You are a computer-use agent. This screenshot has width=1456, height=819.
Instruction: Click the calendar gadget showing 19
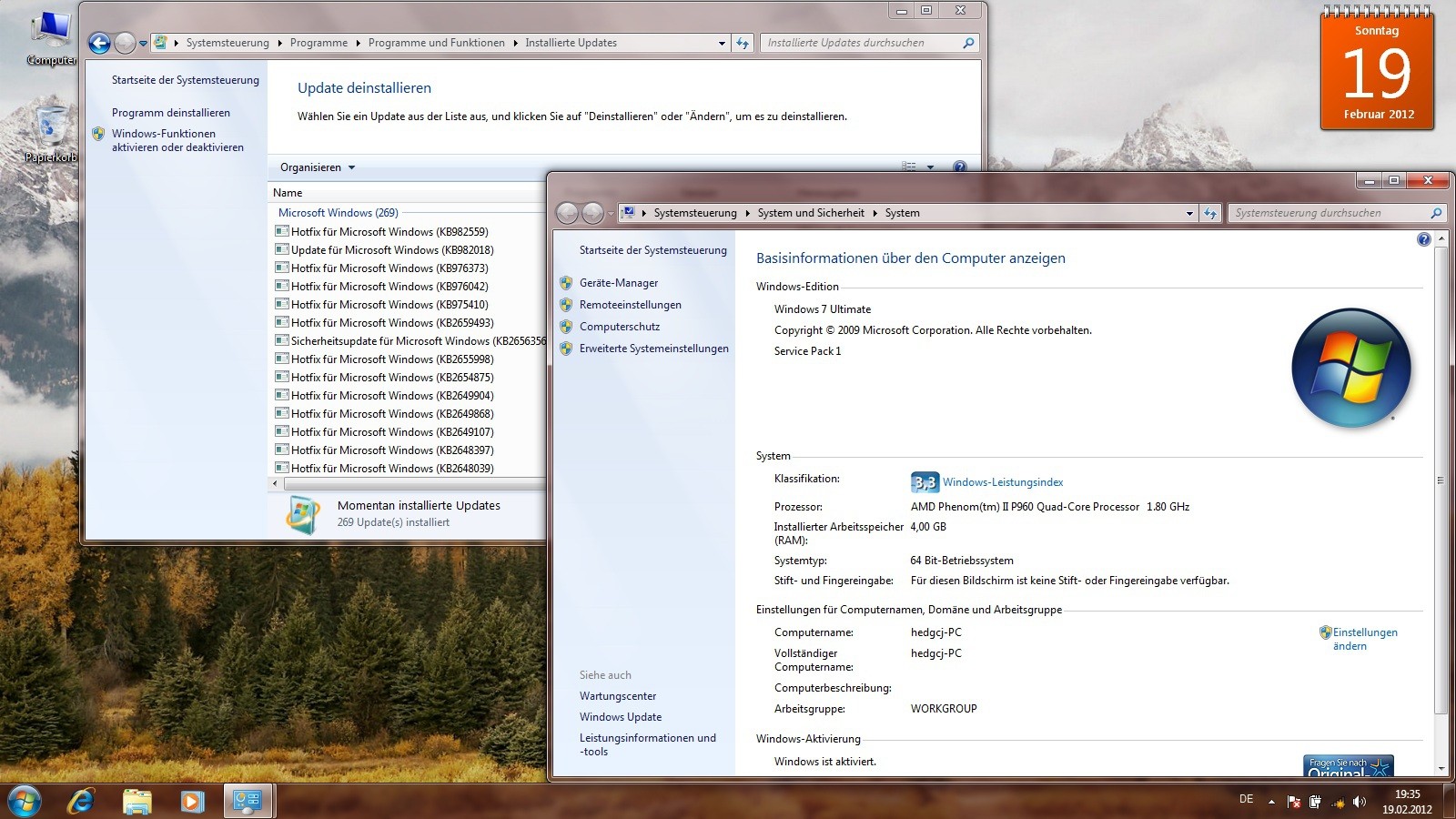(1377, 68)
